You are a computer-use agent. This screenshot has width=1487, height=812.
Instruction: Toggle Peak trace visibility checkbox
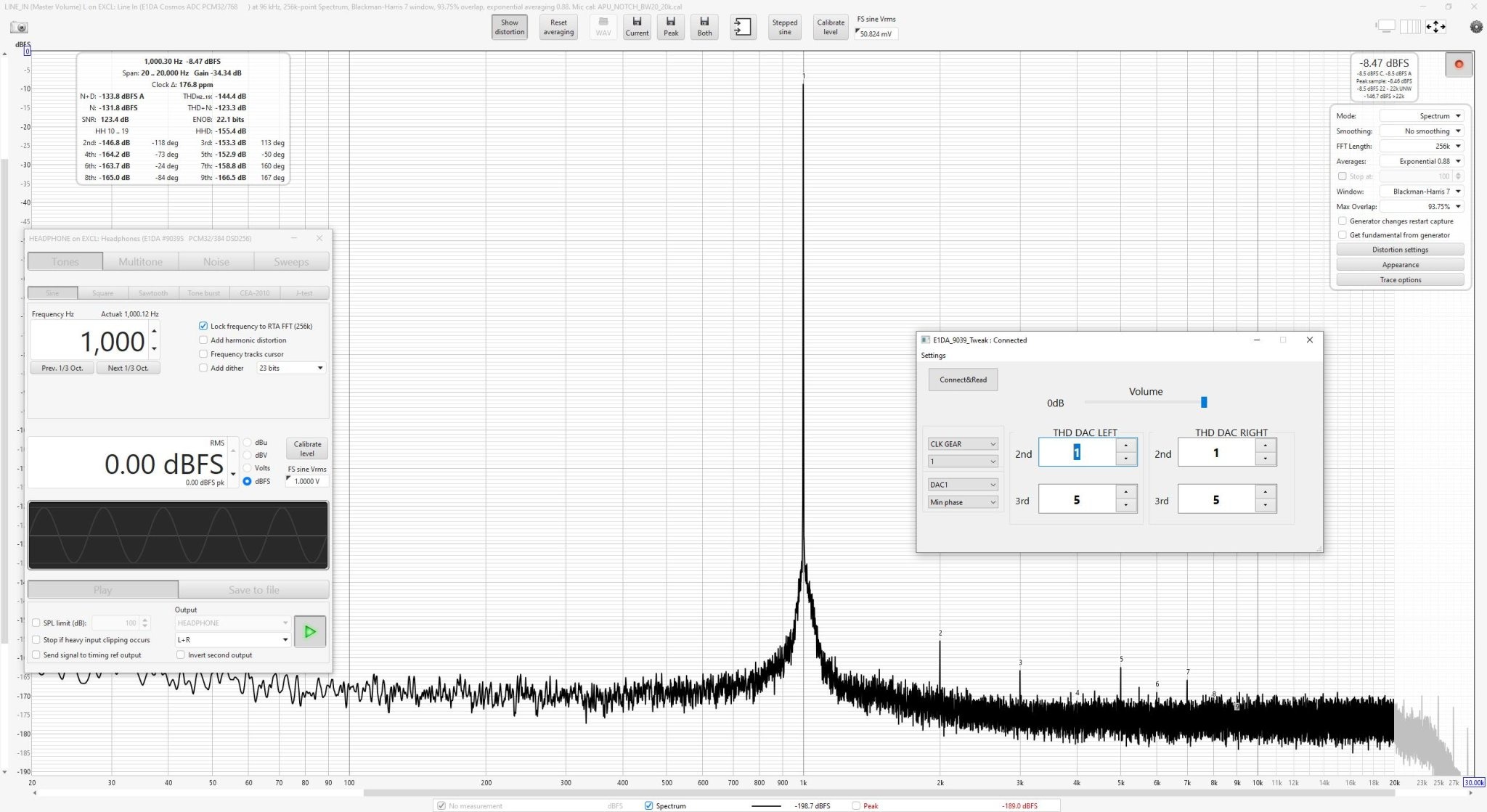[856, 805]
